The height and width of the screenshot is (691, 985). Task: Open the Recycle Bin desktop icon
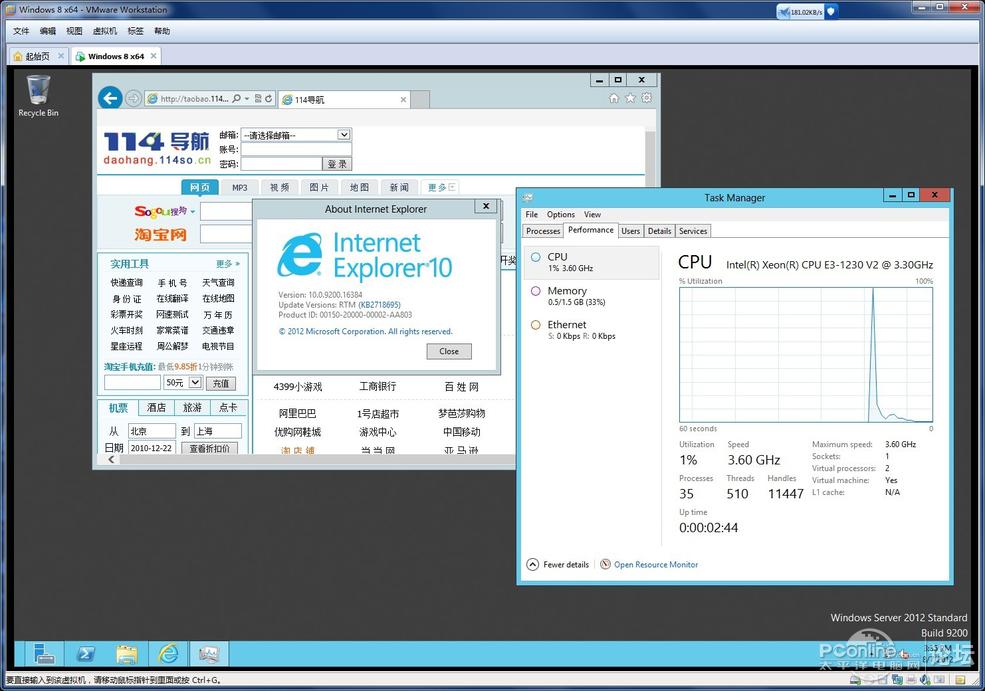point(38,95)
